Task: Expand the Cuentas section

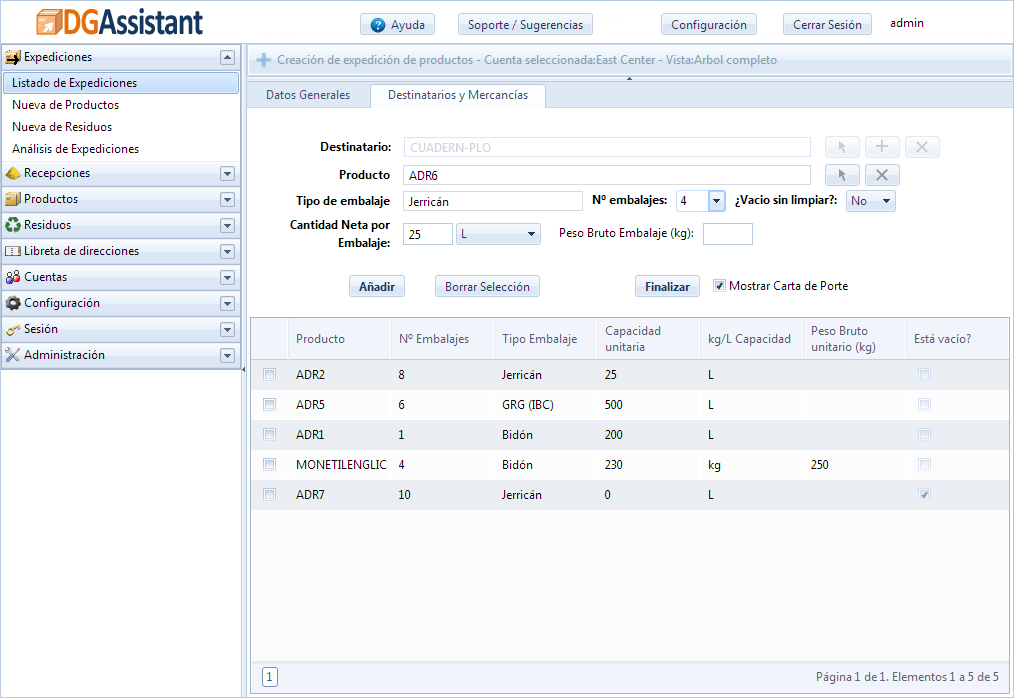Action: click(x=227, y=278)
